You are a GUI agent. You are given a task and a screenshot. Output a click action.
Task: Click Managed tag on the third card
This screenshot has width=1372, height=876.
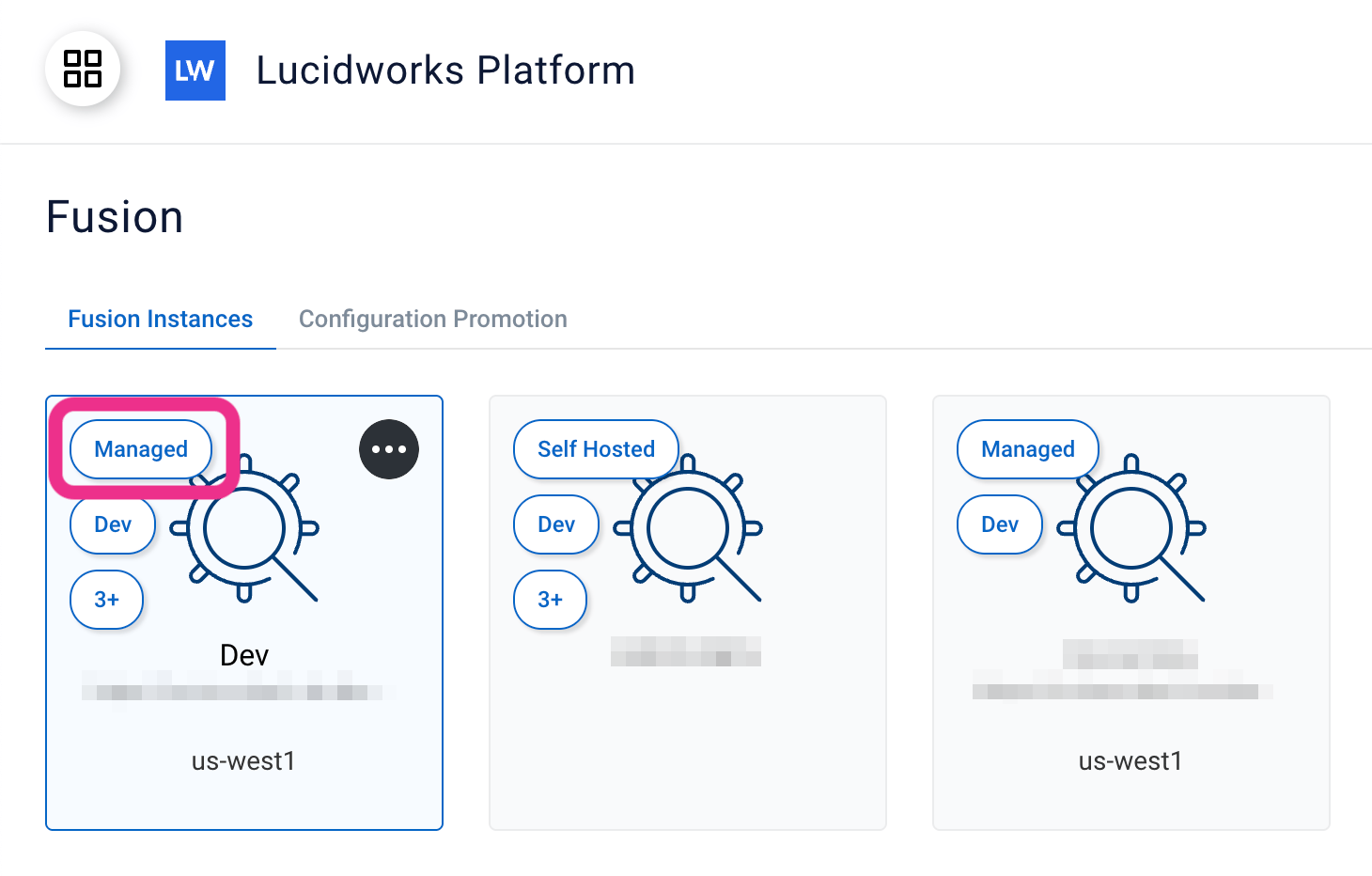click(x=1028, y=449)
